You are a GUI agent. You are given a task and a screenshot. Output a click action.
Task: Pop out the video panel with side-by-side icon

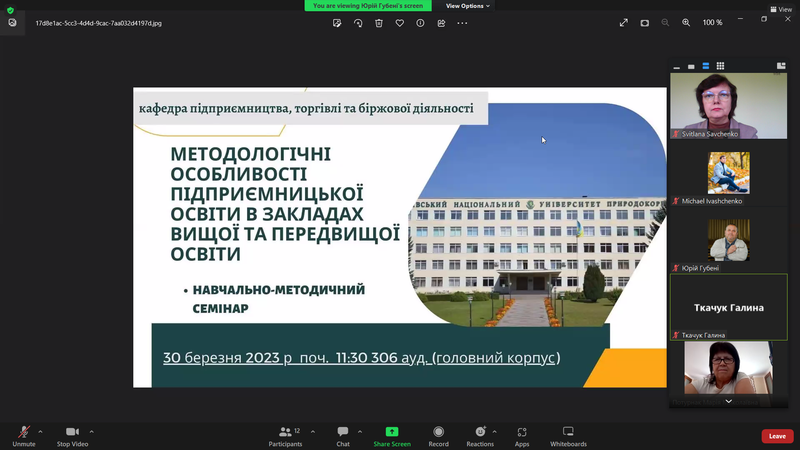(781, 66)
